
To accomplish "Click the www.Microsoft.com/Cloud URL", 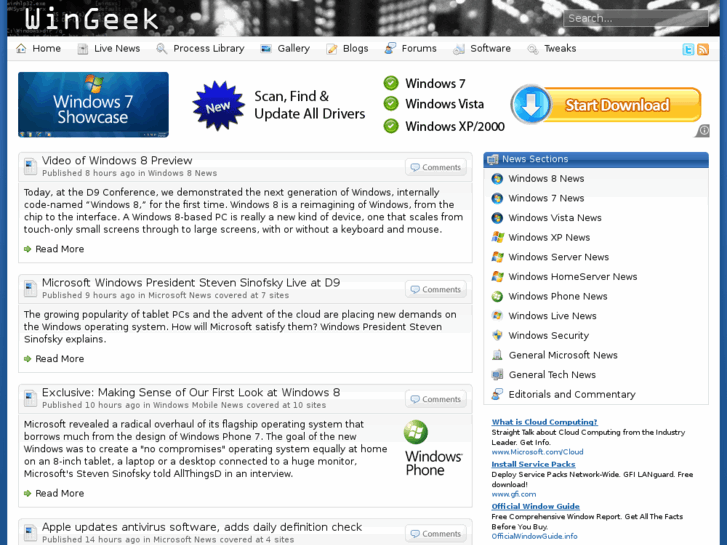I will pos(537,452).
